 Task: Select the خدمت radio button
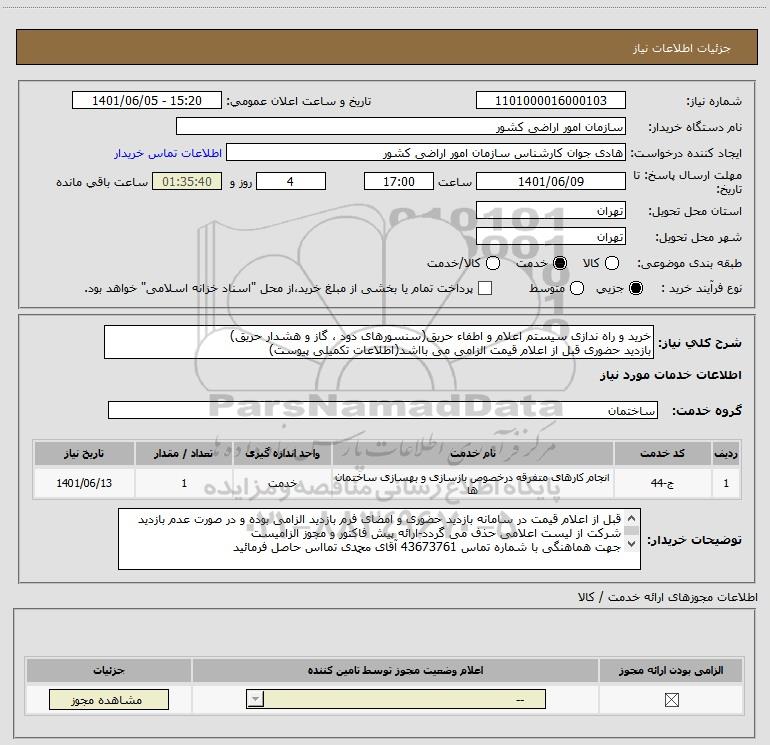click(560, 263)
